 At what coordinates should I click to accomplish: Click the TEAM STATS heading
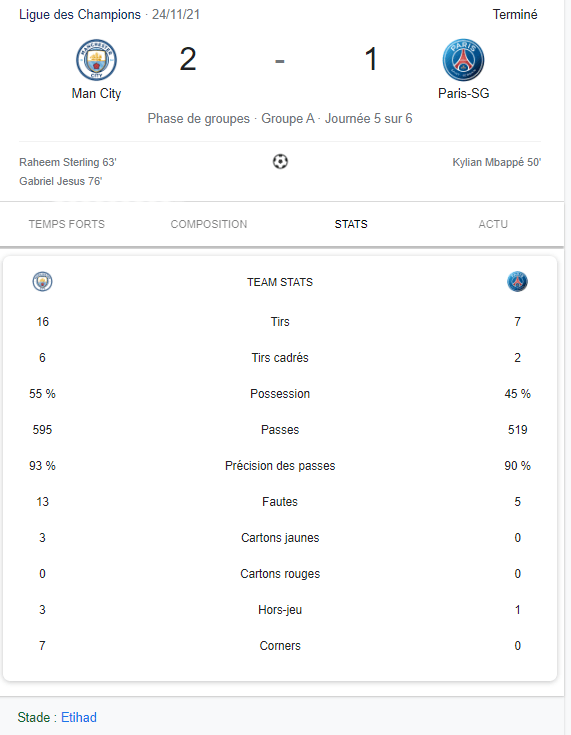(x=280, y=282)
